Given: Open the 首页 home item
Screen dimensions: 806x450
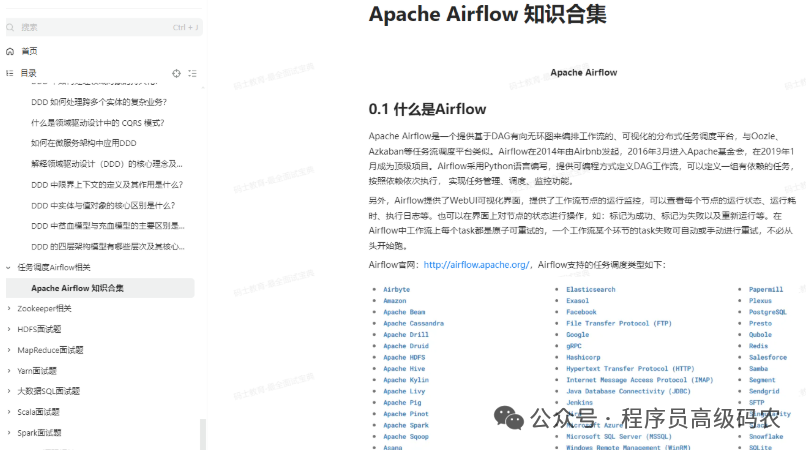Looking at the screenshot, I should tap(29, 51).
